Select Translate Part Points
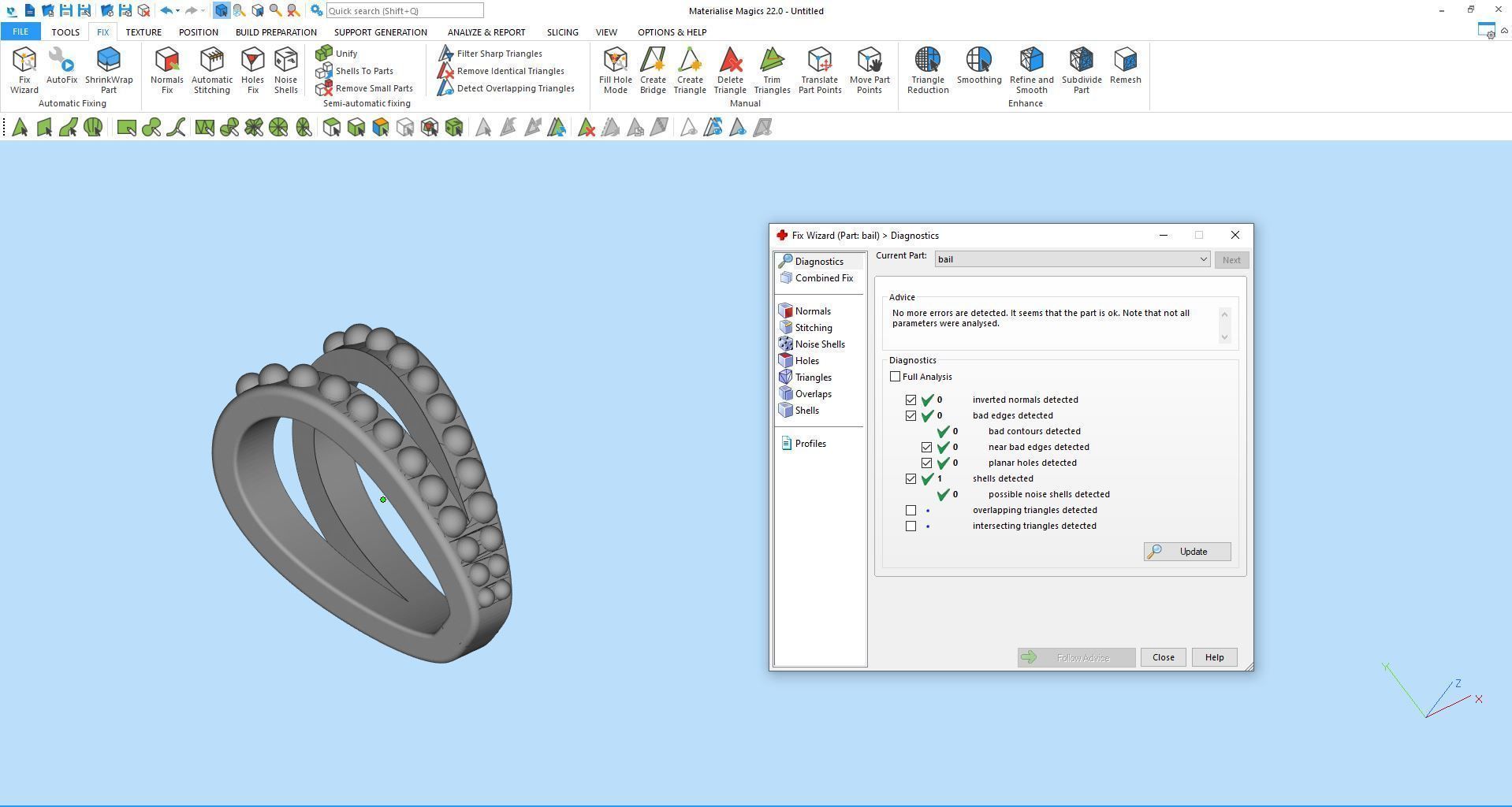This screenshot has width=1512, height=807. 820,70
